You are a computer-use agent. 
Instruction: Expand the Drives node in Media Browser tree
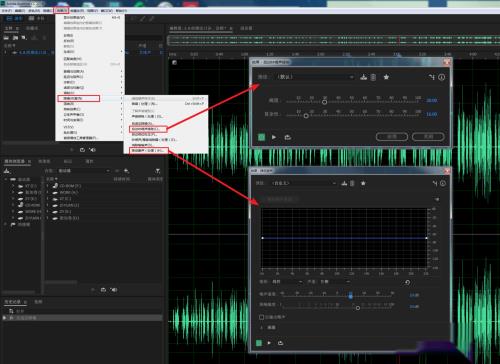tap(6, 179)
